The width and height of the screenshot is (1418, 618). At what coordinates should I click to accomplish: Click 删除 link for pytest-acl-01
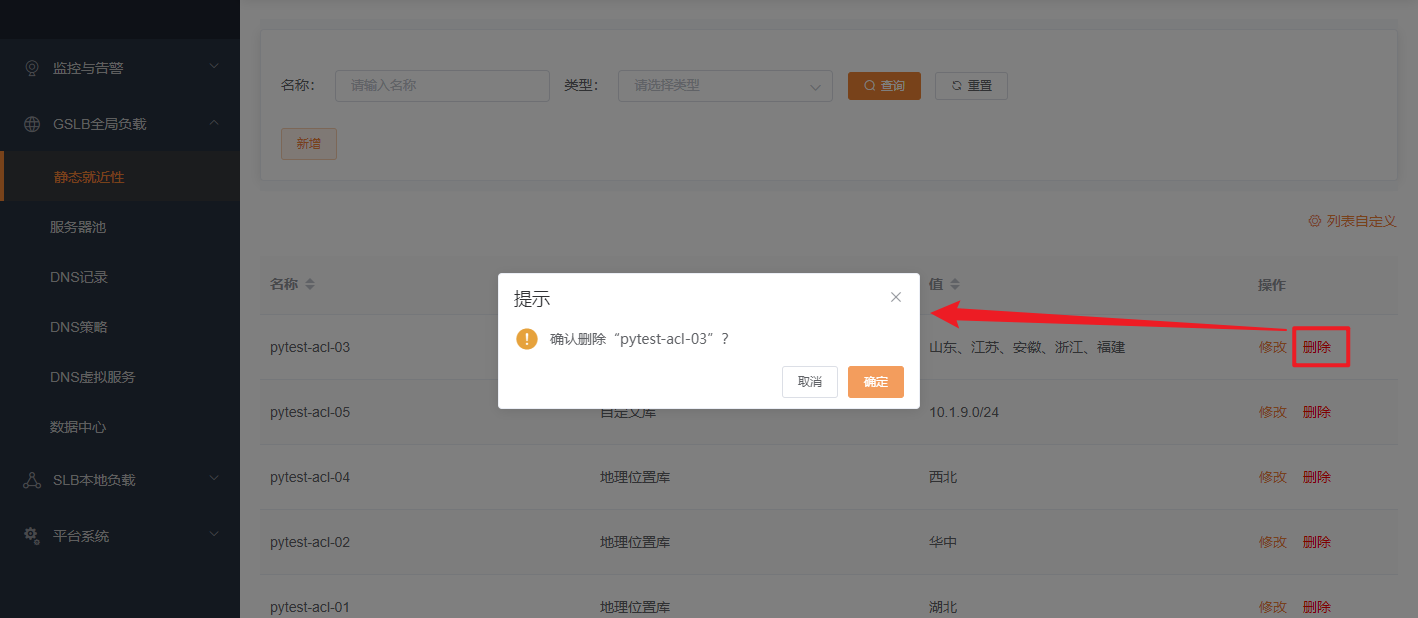click(1317, 606)
